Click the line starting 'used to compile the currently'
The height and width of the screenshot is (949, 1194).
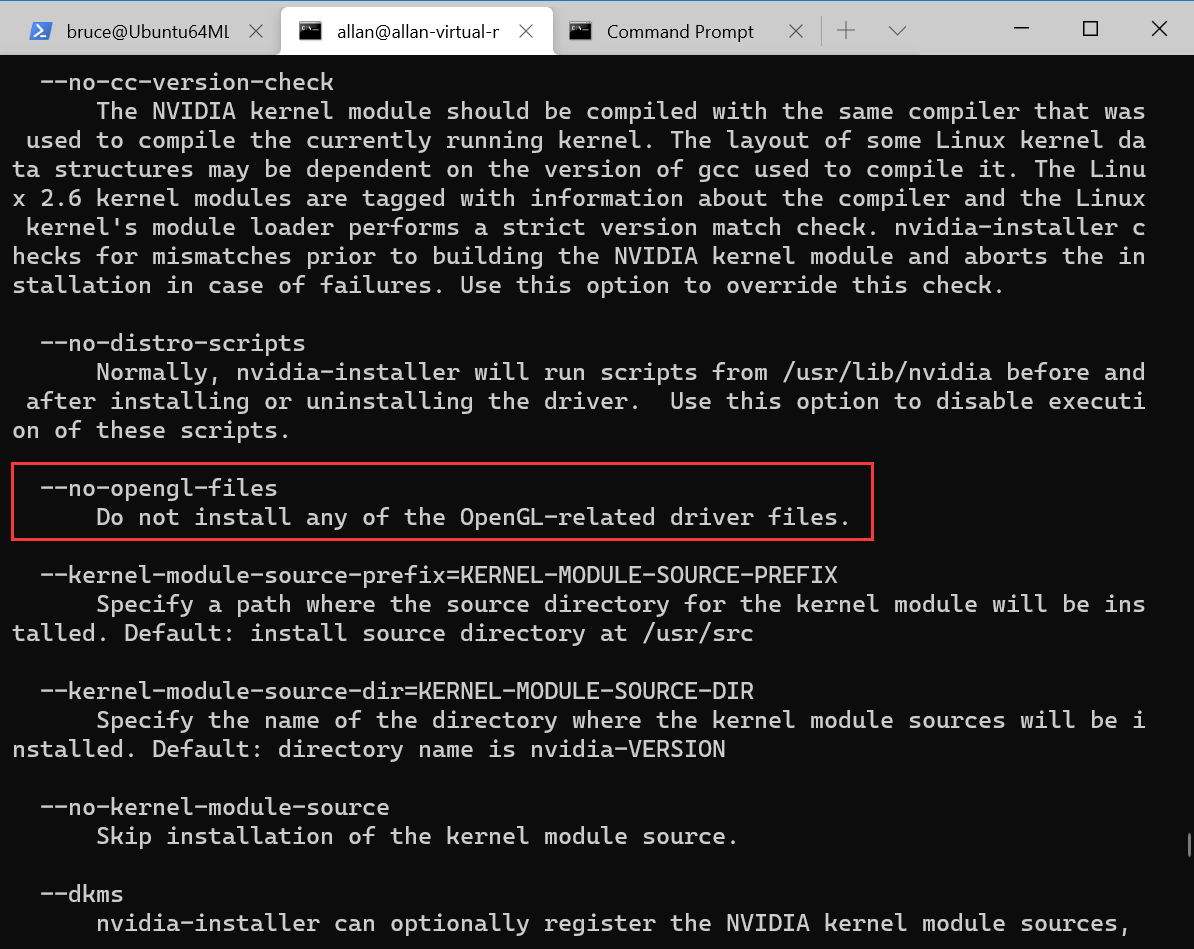pos(586,140)
